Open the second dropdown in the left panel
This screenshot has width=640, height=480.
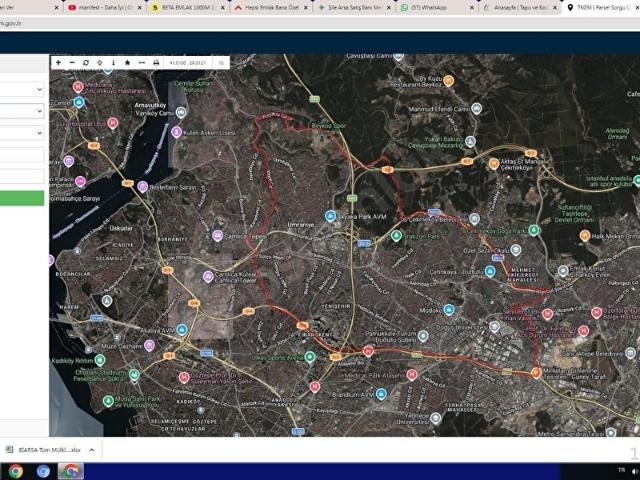[x=21, y=111]
